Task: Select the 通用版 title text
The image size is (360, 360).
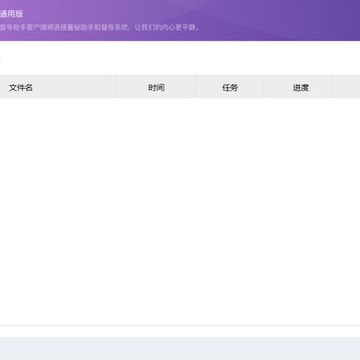Action: coord(11,14)
